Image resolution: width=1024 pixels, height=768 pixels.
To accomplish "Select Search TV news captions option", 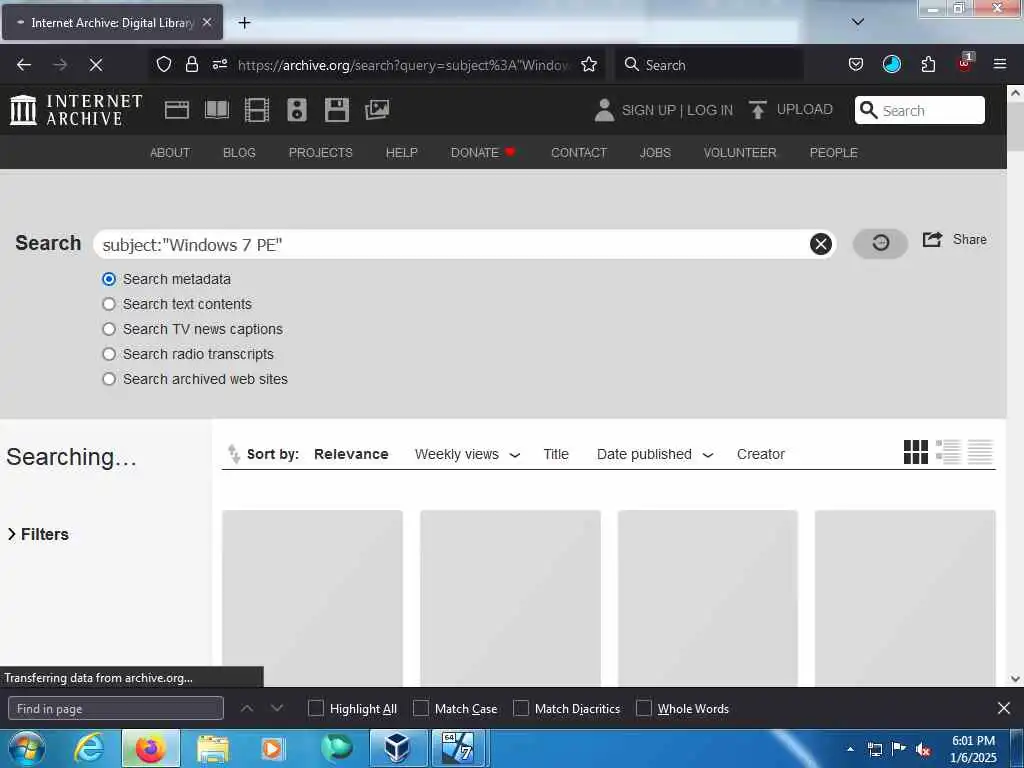I will coord(109,329).
